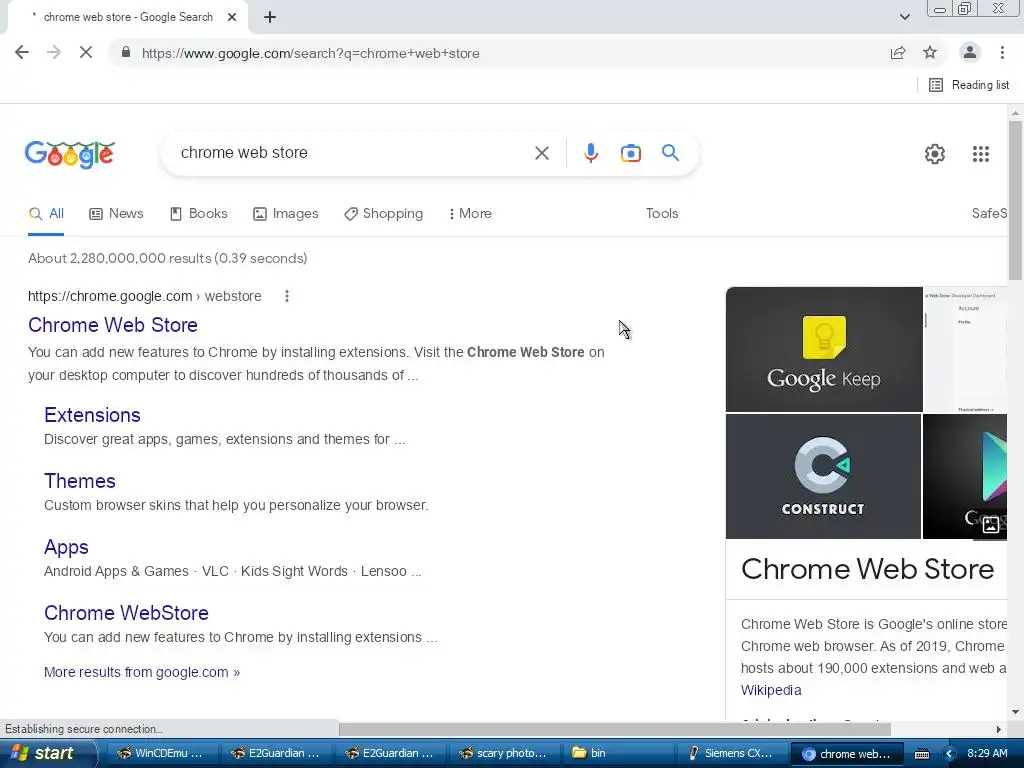The height and width of the screenshot is (768, 1024).
Task: Click the horizontal scrollbar thumb
Action: 615,729
